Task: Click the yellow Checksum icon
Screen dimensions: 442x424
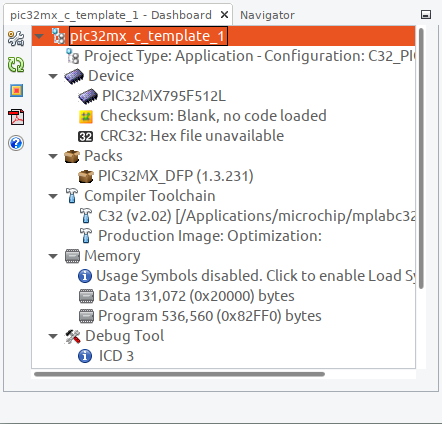Action: [86, 116]
